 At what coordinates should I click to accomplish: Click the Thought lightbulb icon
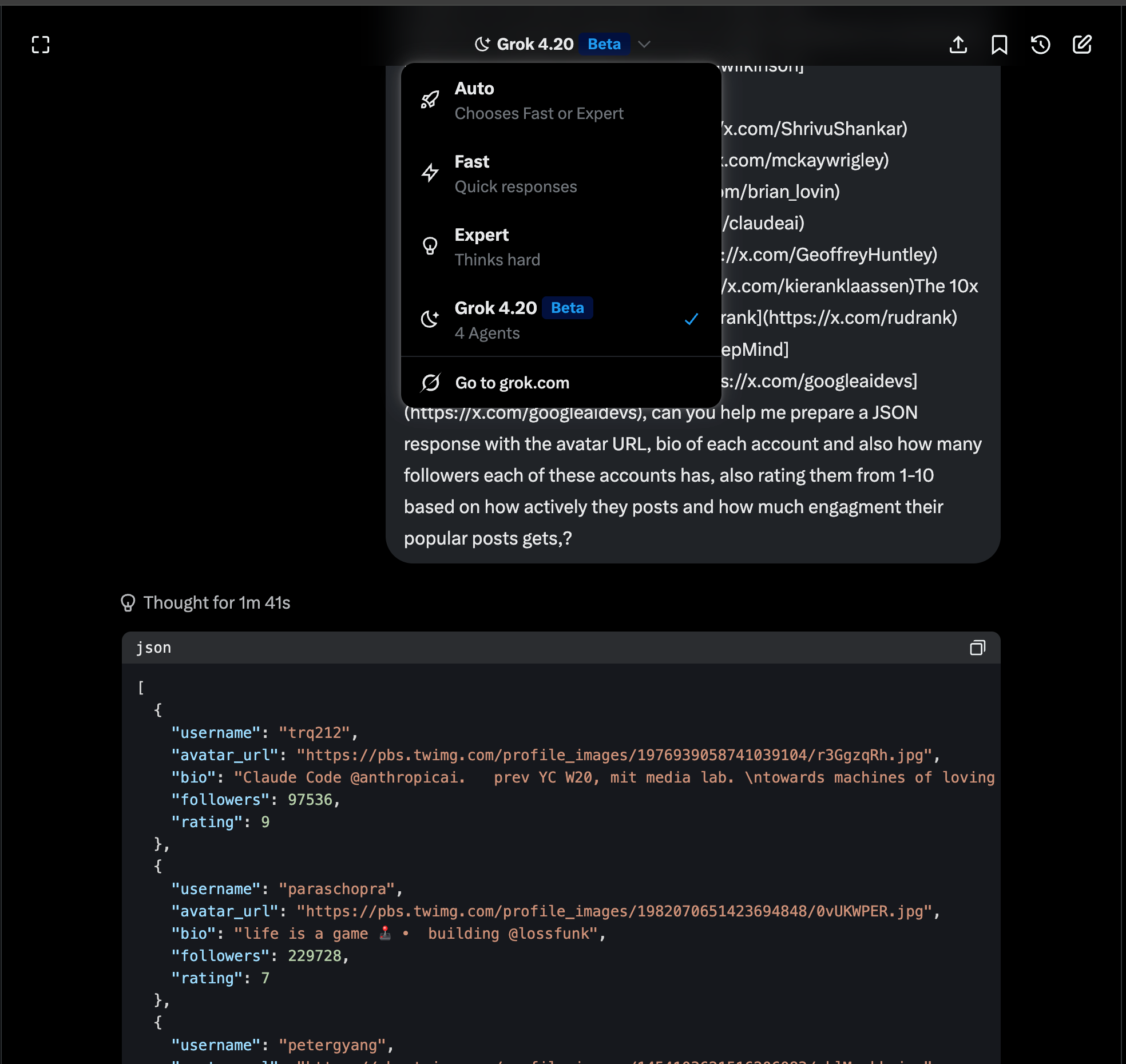(x=128, y=602)
